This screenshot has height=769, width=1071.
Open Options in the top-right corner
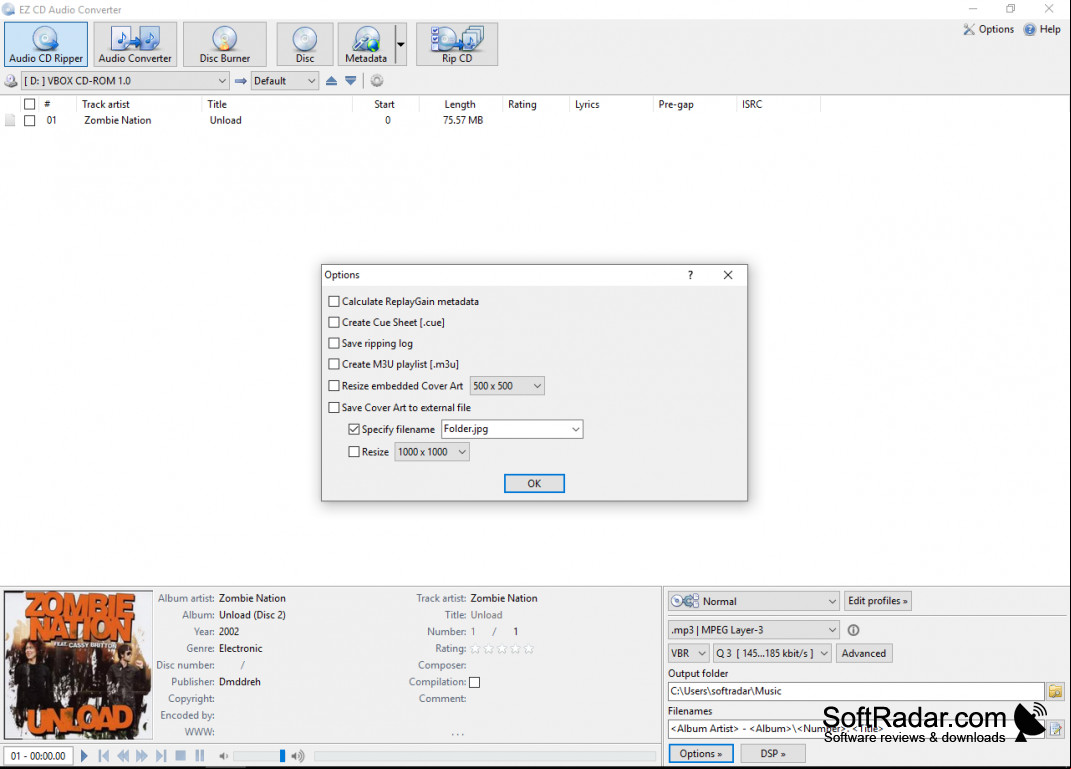pos(988,29)
